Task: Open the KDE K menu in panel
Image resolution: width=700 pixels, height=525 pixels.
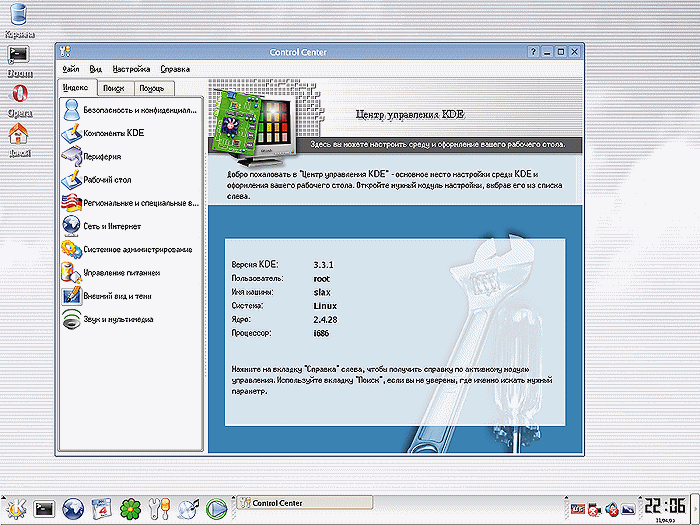Action: 16,508
